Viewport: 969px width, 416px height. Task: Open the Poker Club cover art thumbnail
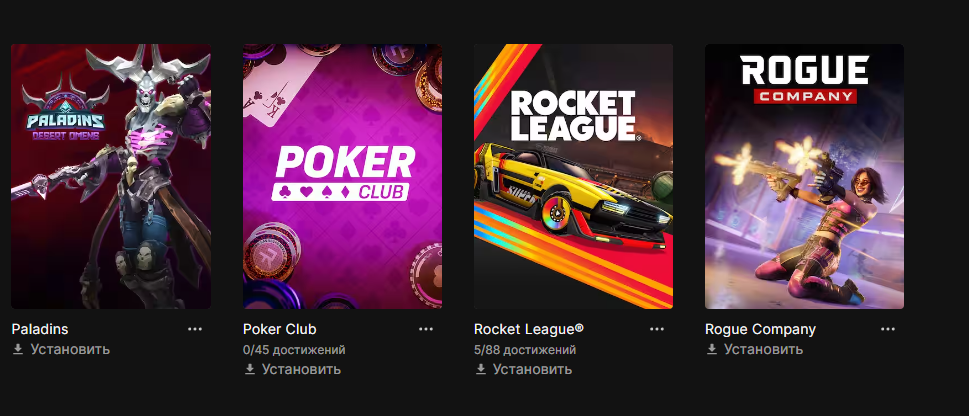pyautogui.click(x=342, y=176)
